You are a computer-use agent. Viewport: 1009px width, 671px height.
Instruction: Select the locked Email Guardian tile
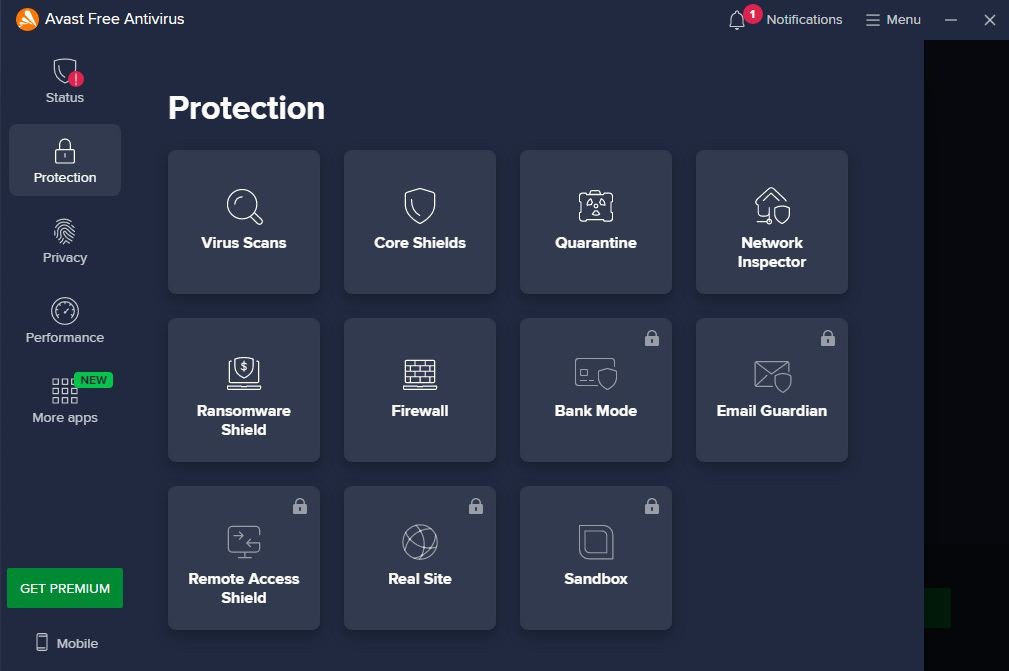(772, 390)
